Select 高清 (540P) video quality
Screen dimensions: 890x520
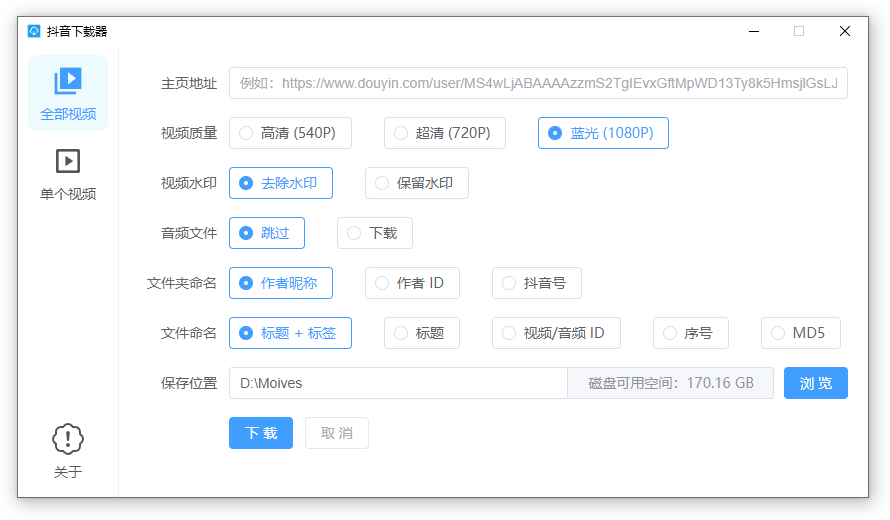click(x=290, y=133)
